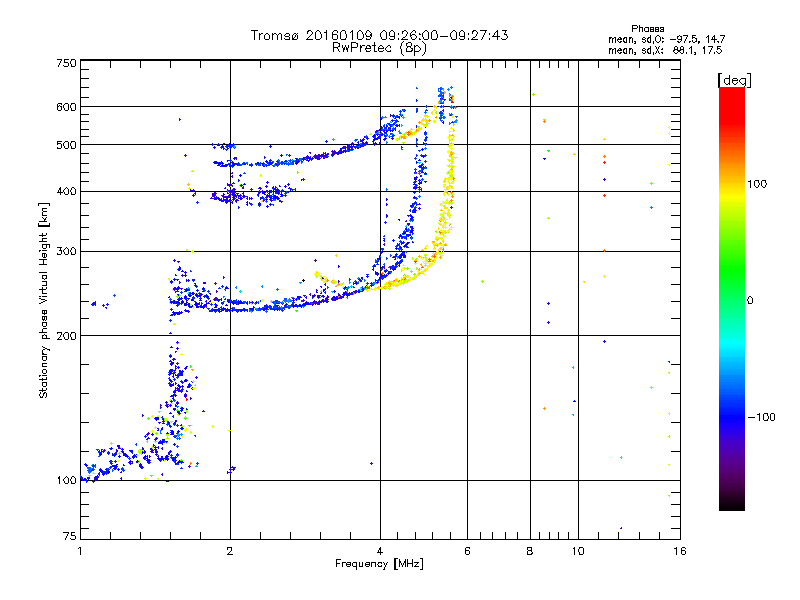The image size is (800, 600).
Task: Select the 'mean, sd,O: -97.5, 14.7' line
Action: click(x=666, y=39)
